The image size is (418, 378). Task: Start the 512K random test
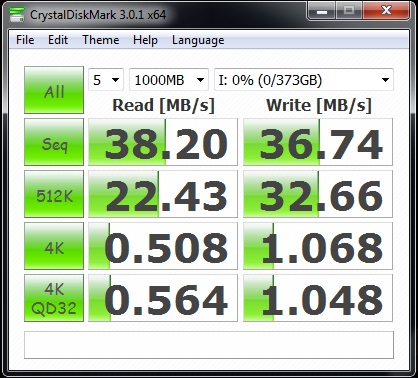click(x=54, y=194)
